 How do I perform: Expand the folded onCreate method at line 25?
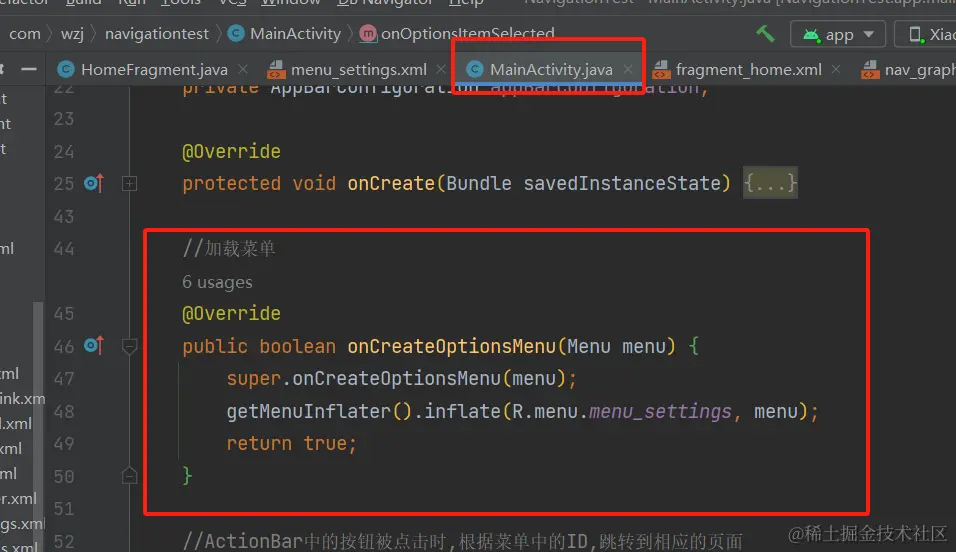129,184
